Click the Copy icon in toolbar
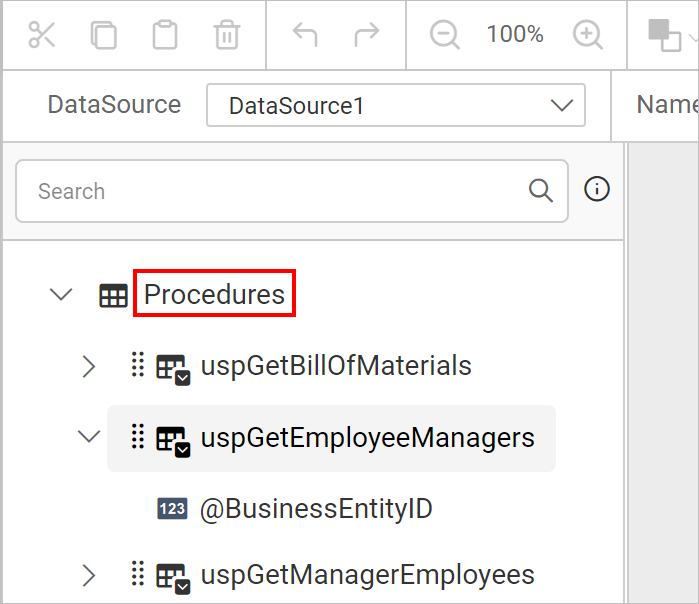 pyautogui.click(x=103, y=34)
